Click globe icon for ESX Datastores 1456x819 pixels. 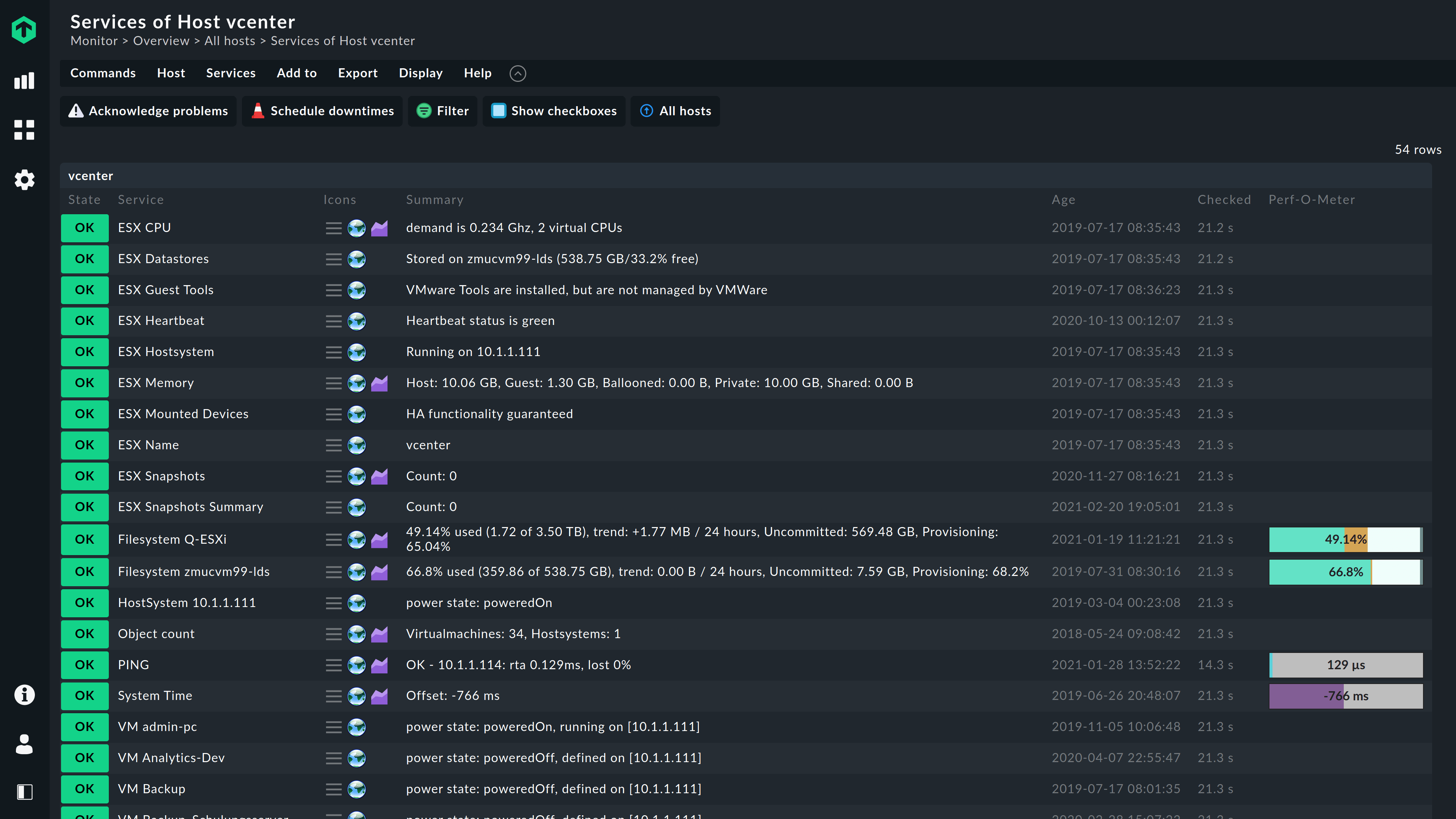[357, 259]
